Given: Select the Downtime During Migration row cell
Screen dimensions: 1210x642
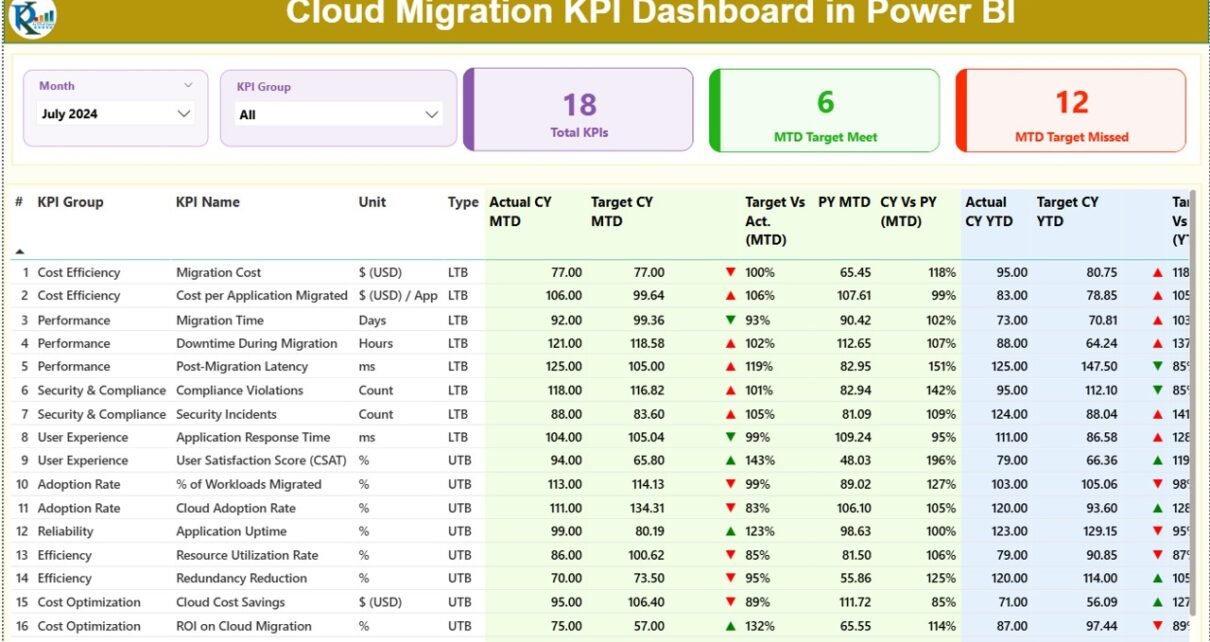Looking at the screenshot, I should point(256,343).
